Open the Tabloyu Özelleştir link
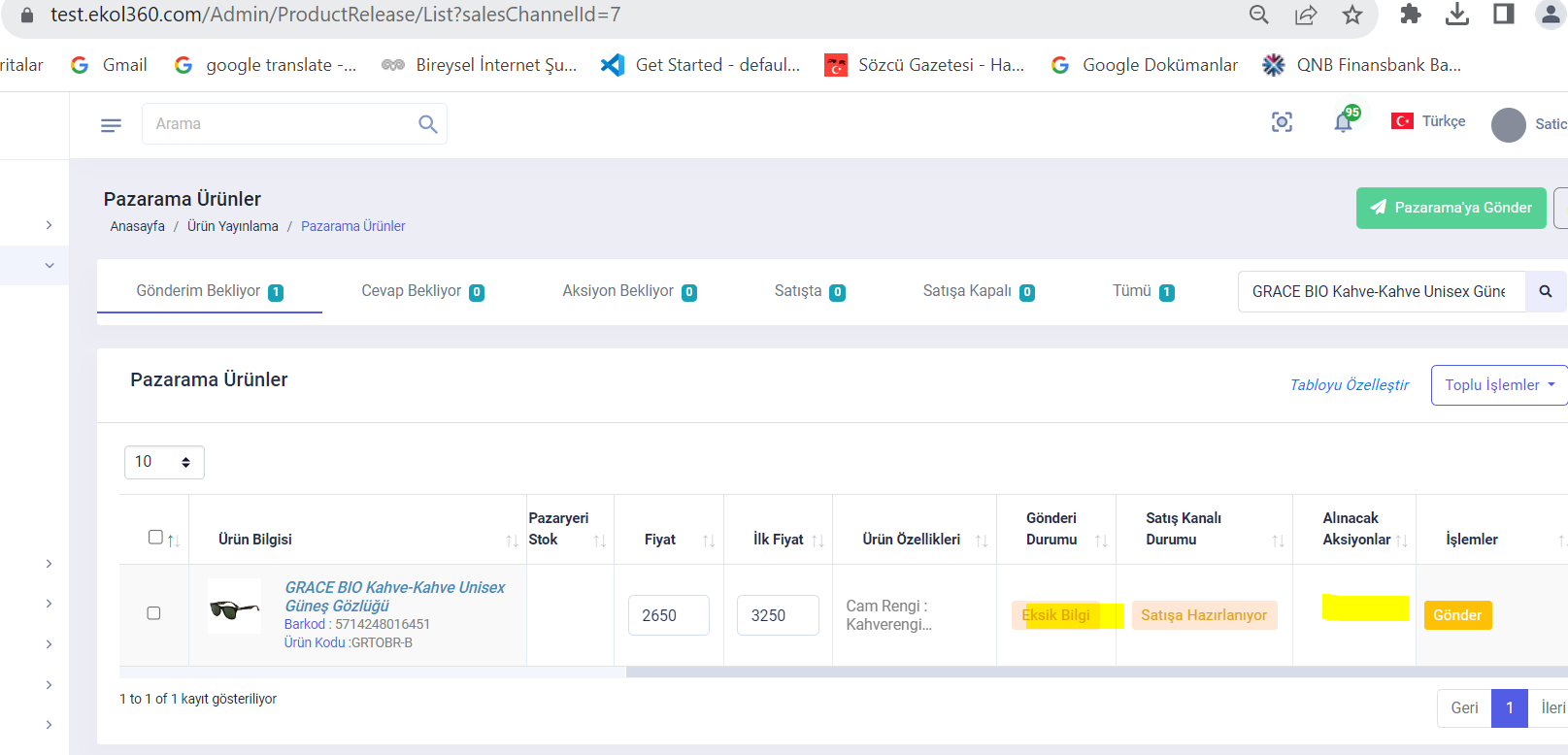 point(1349,385)
